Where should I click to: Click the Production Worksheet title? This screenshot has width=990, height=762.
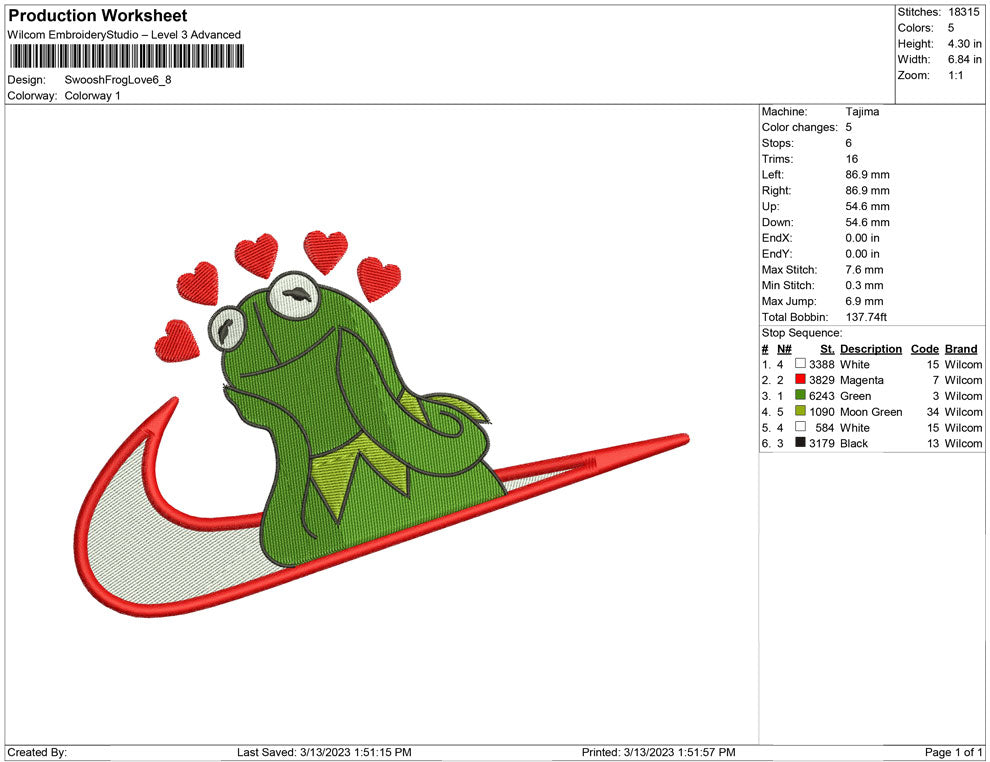coord(98,16)
